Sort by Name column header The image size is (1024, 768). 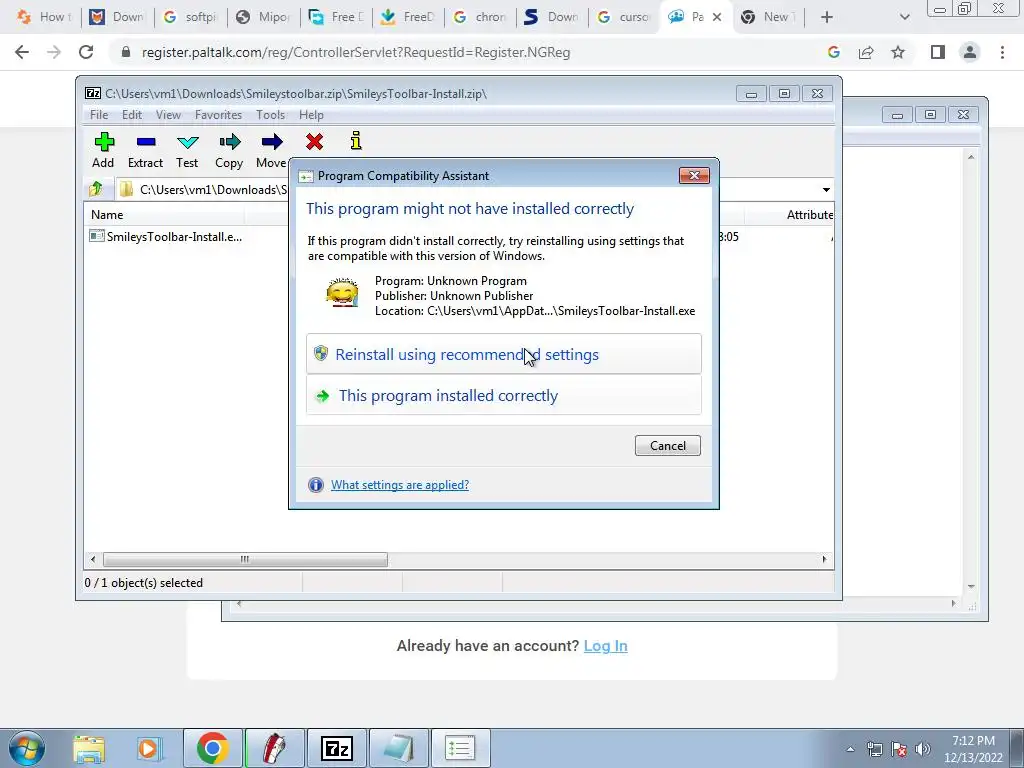(x=165, y=215)
